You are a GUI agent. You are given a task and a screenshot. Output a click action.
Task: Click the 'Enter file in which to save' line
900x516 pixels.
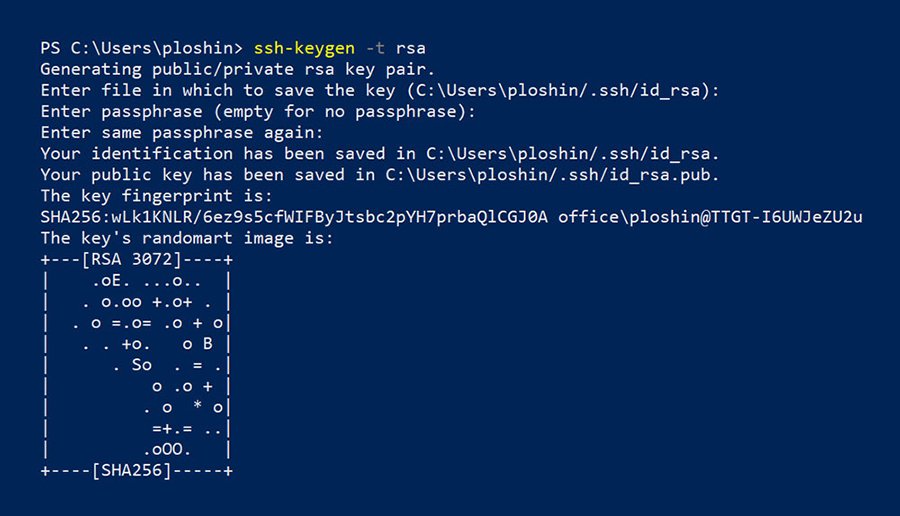point(380,90)
